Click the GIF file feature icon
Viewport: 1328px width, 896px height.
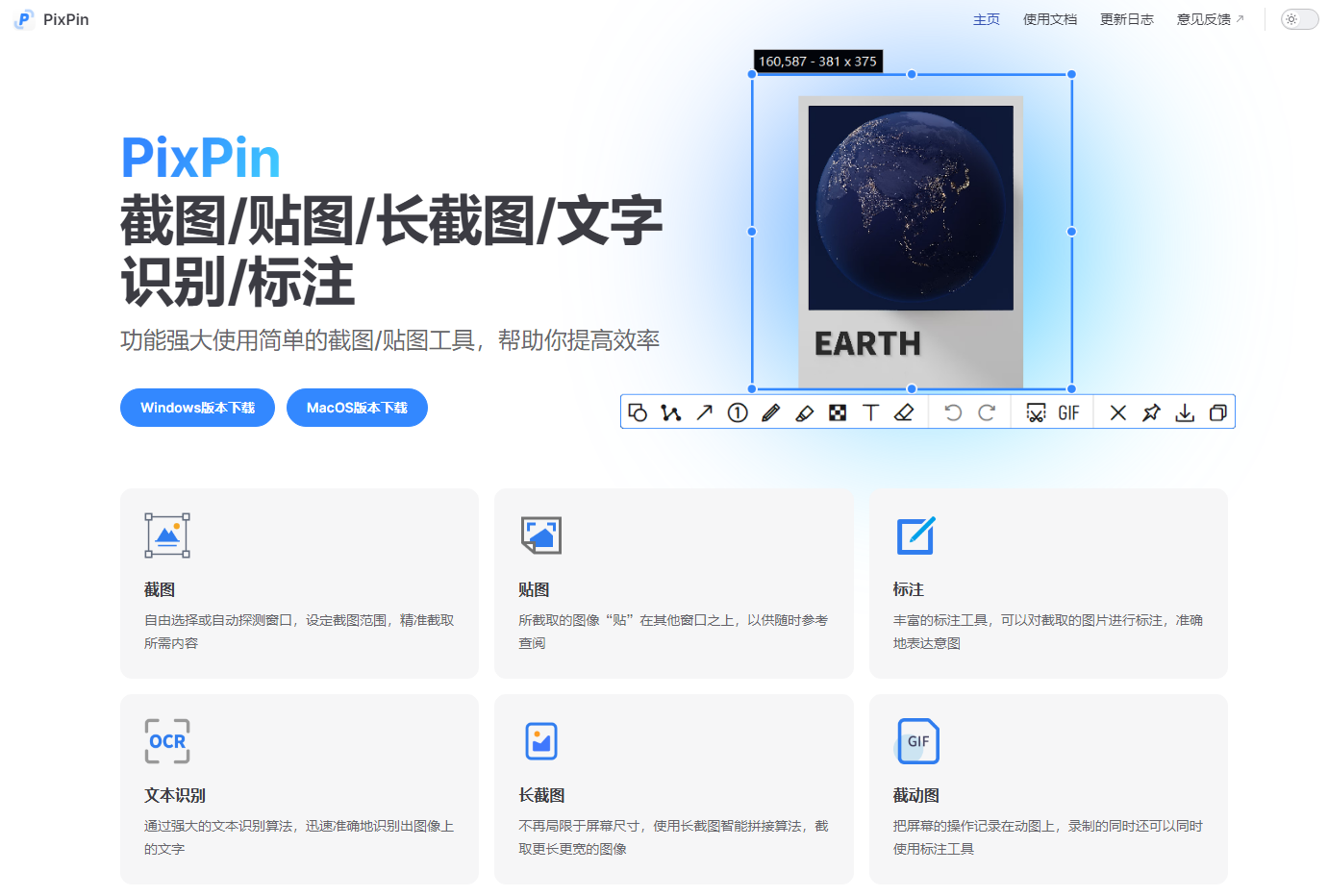click(917, 741)
